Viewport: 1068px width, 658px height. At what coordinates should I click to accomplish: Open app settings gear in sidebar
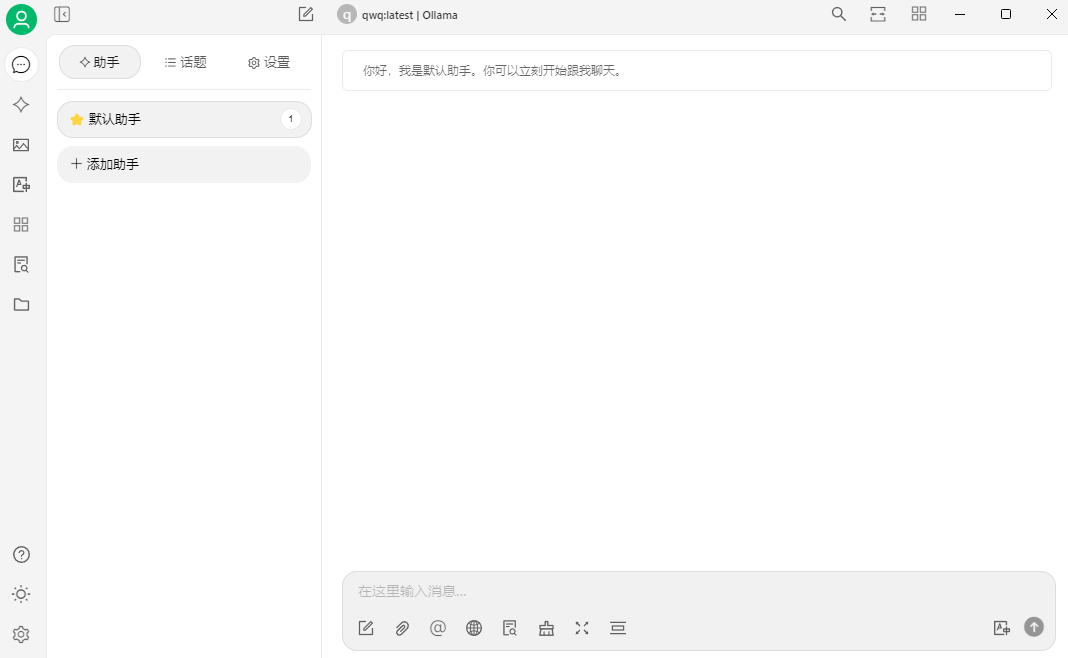[21, 634]
